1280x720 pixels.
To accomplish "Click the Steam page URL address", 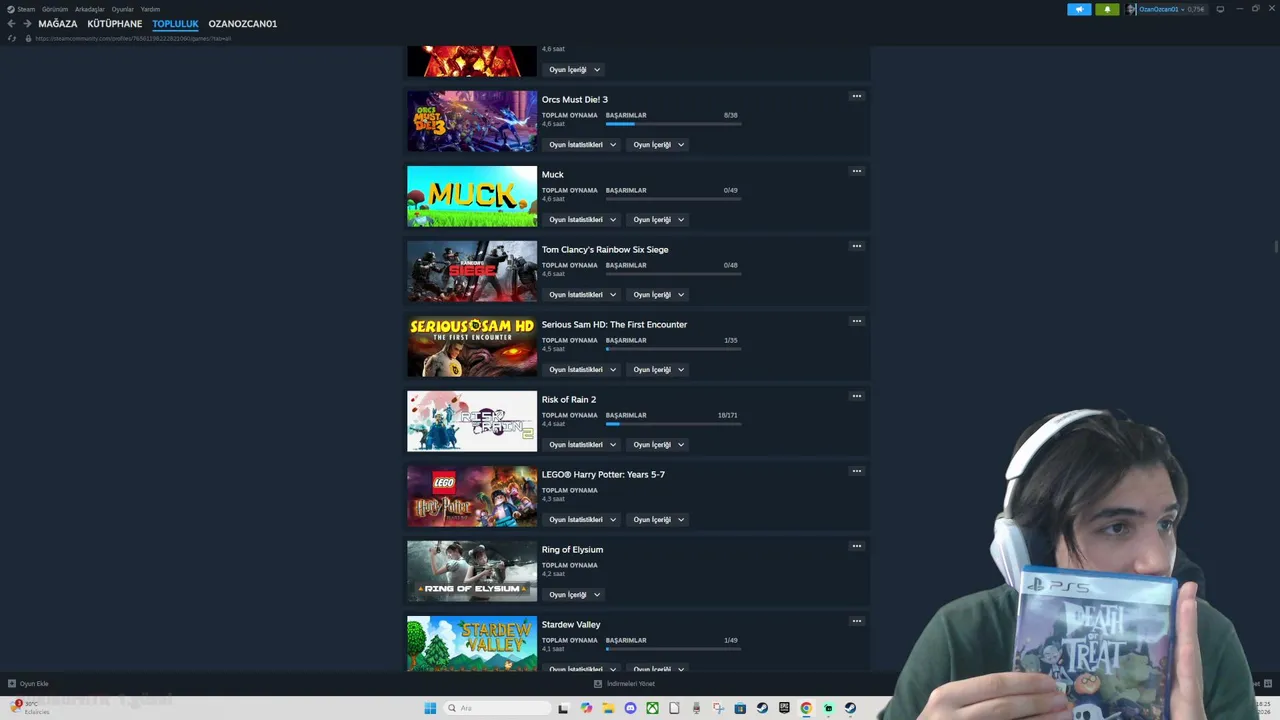I will pos(133,38).
